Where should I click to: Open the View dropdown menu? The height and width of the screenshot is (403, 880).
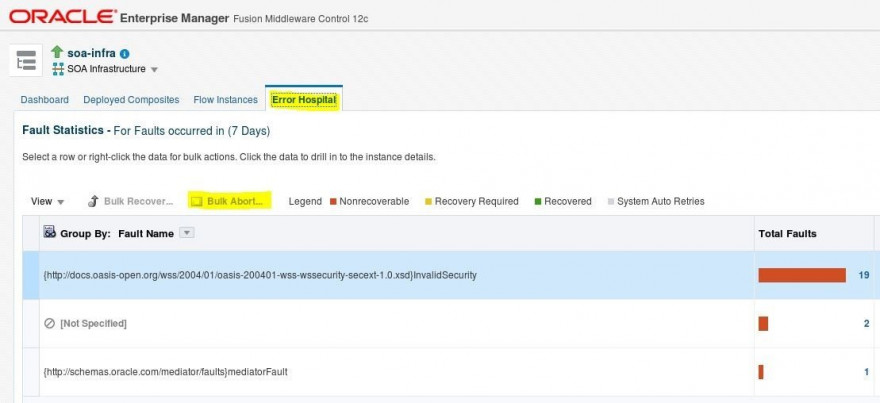[48, 202]
